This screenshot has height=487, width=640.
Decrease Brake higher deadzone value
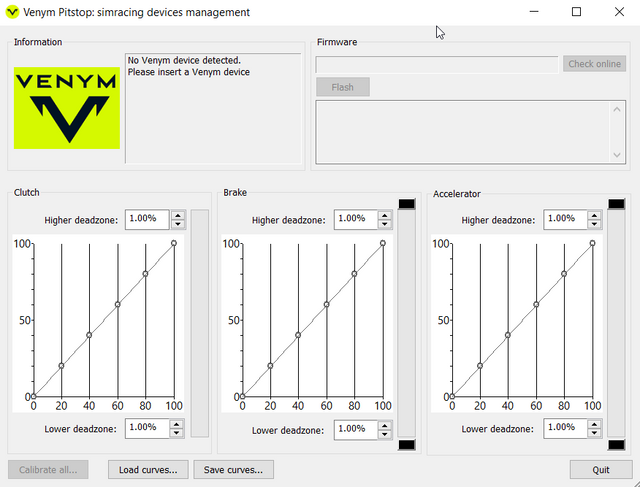384,224
